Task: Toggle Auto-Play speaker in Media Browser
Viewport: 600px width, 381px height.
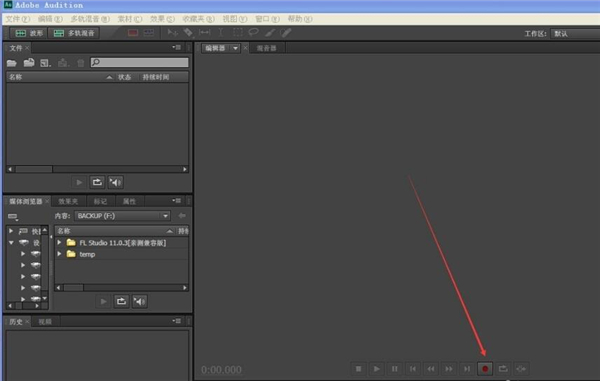Action: point(139,302)
